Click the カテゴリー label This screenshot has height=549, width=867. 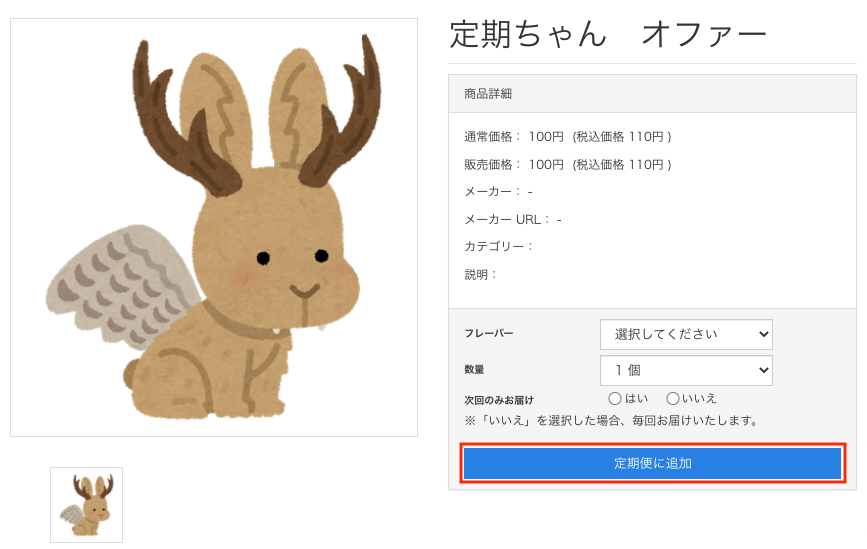pyautogui.click(x=498, y=247)
